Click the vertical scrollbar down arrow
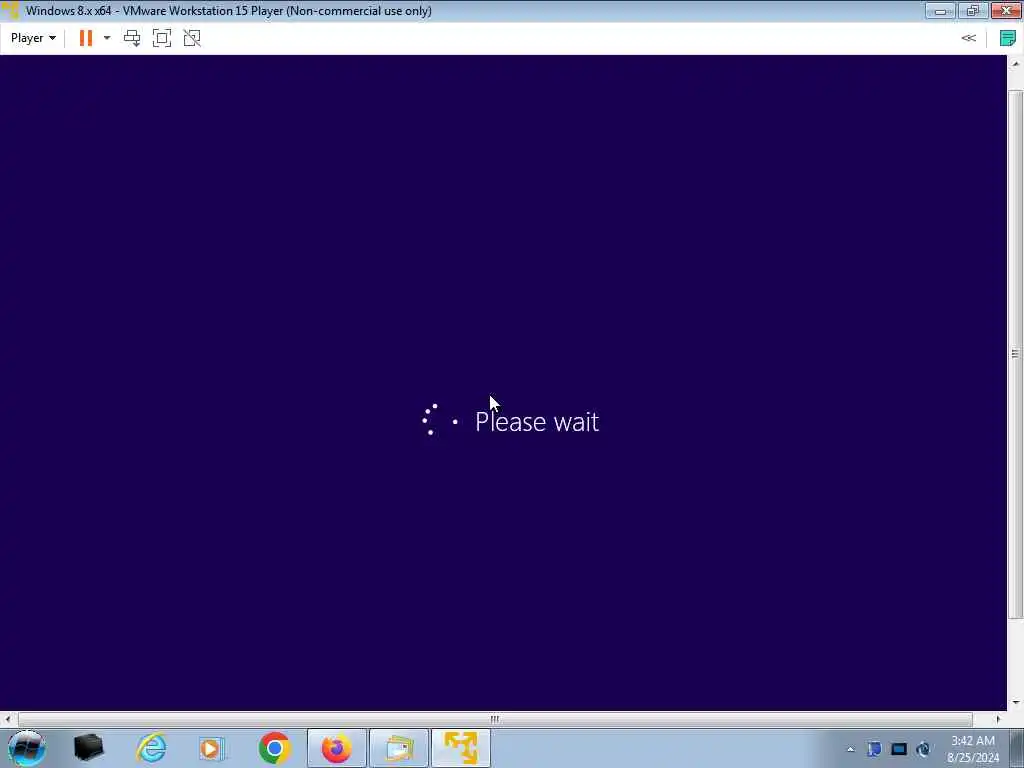The width and height of the screenshot is (1024, 768). click(1016, 703)
